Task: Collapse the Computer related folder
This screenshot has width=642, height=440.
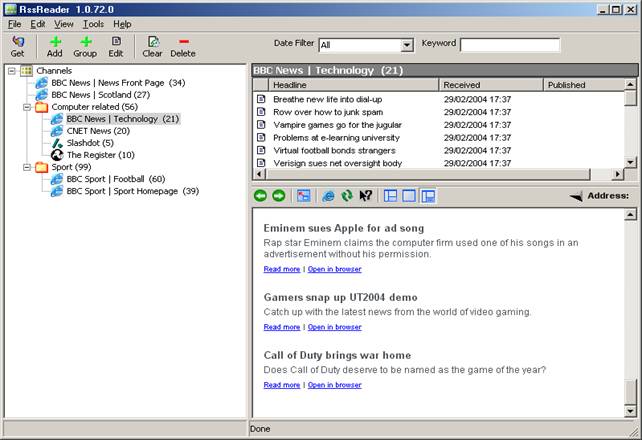Action: (x=27, y=107)
